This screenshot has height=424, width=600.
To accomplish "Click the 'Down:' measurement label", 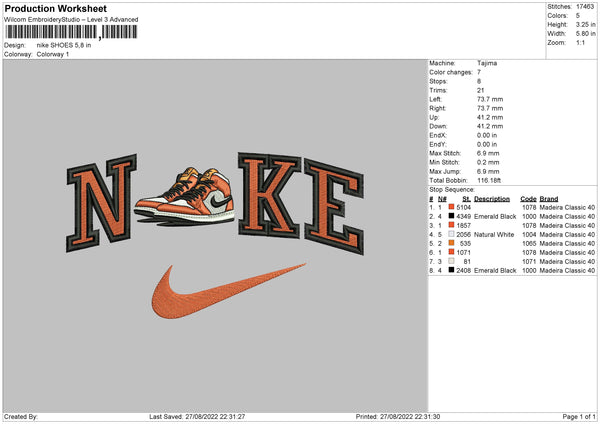I will coord(438,126).
